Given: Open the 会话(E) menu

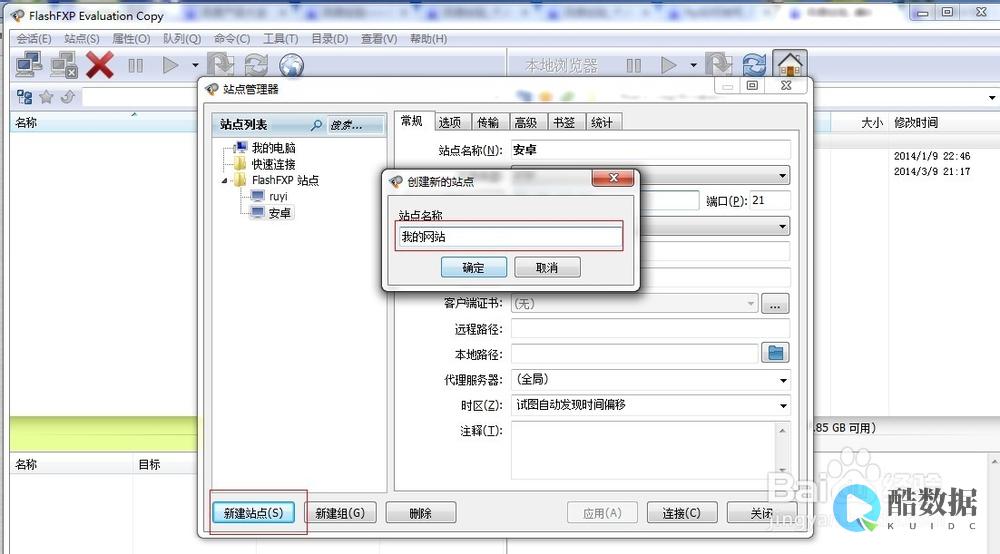Looking at the screenshot, I should (x=34, y=39).
